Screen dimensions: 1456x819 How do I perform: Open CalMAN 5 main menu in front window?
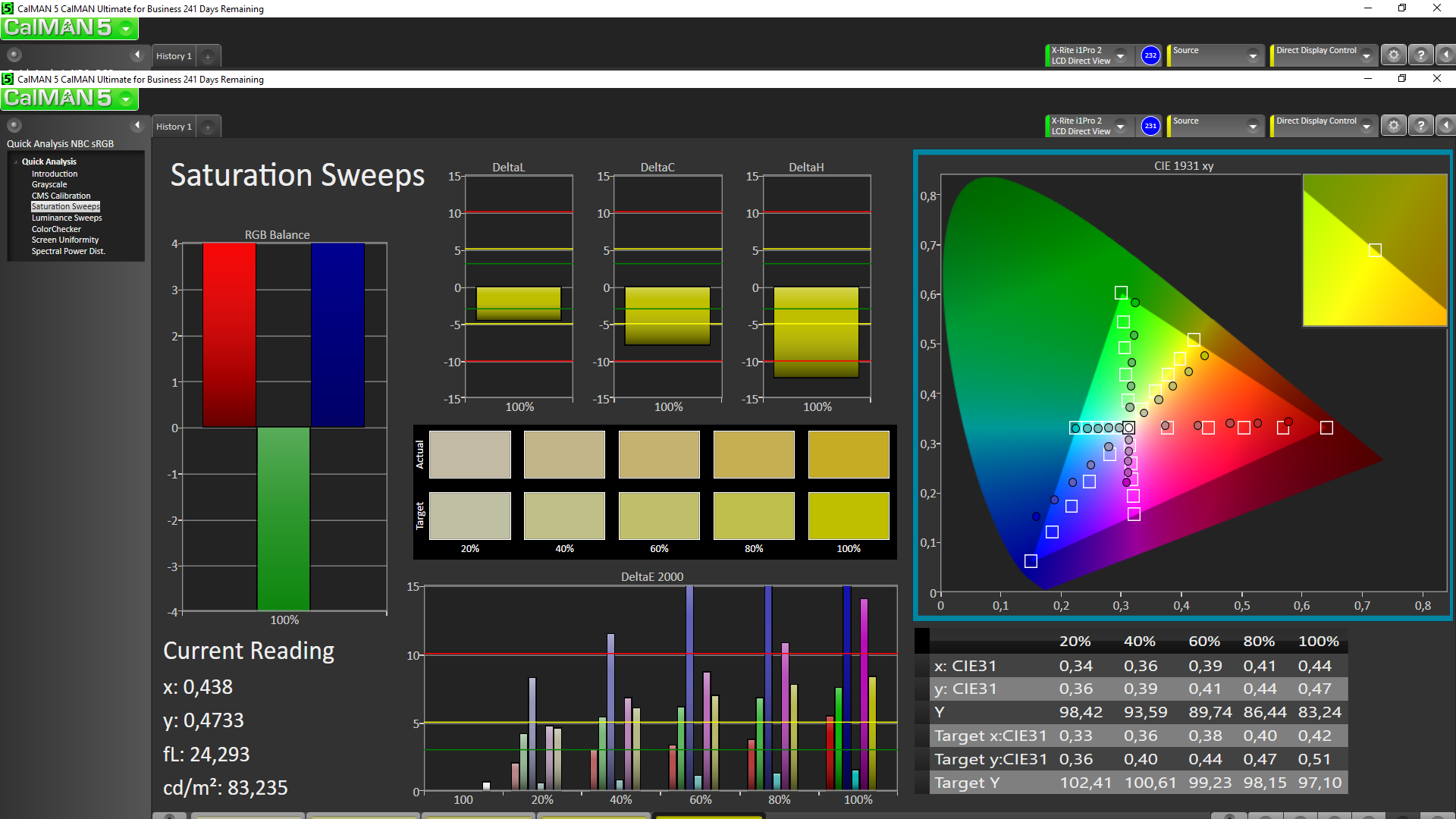point(69,99)
